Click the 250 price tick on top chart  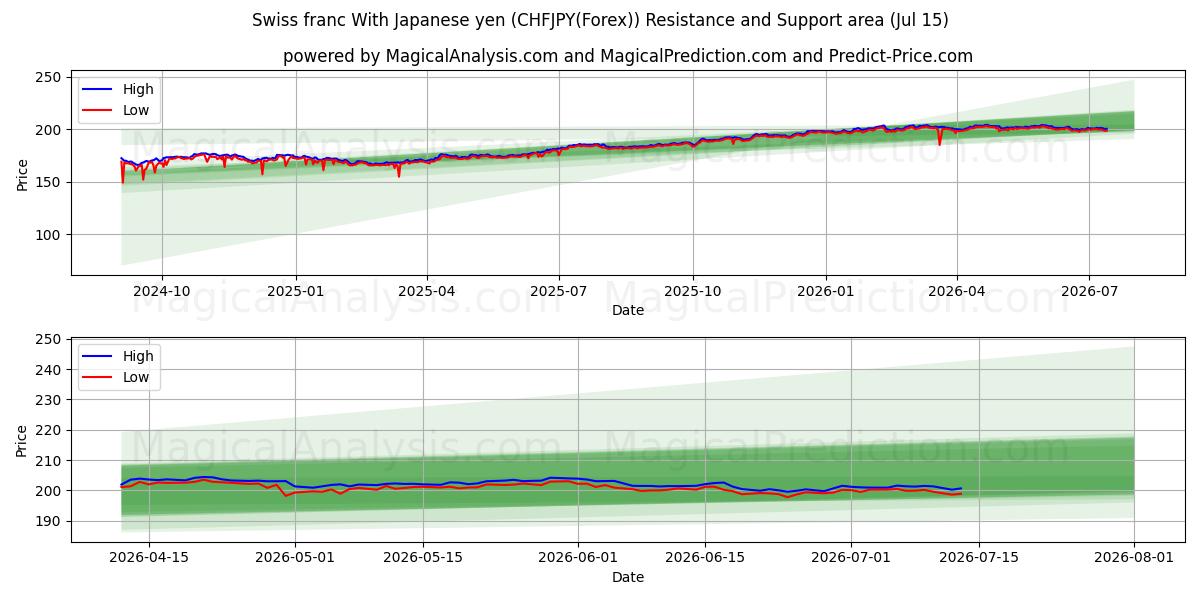click(50, 78)
